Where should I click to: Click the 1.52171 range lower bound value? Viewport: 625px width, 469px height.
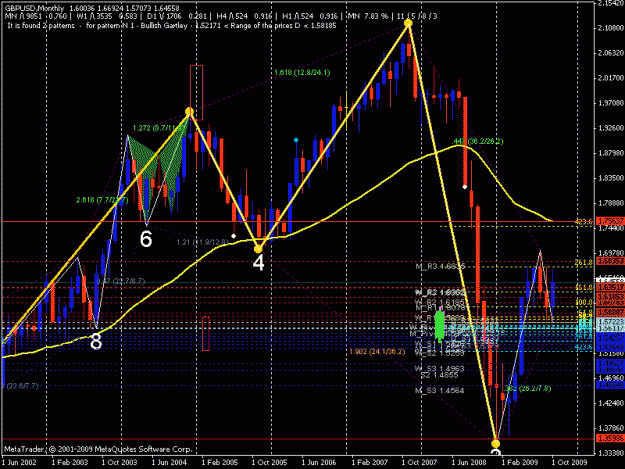pyautogui.click(x=208, y=26)
